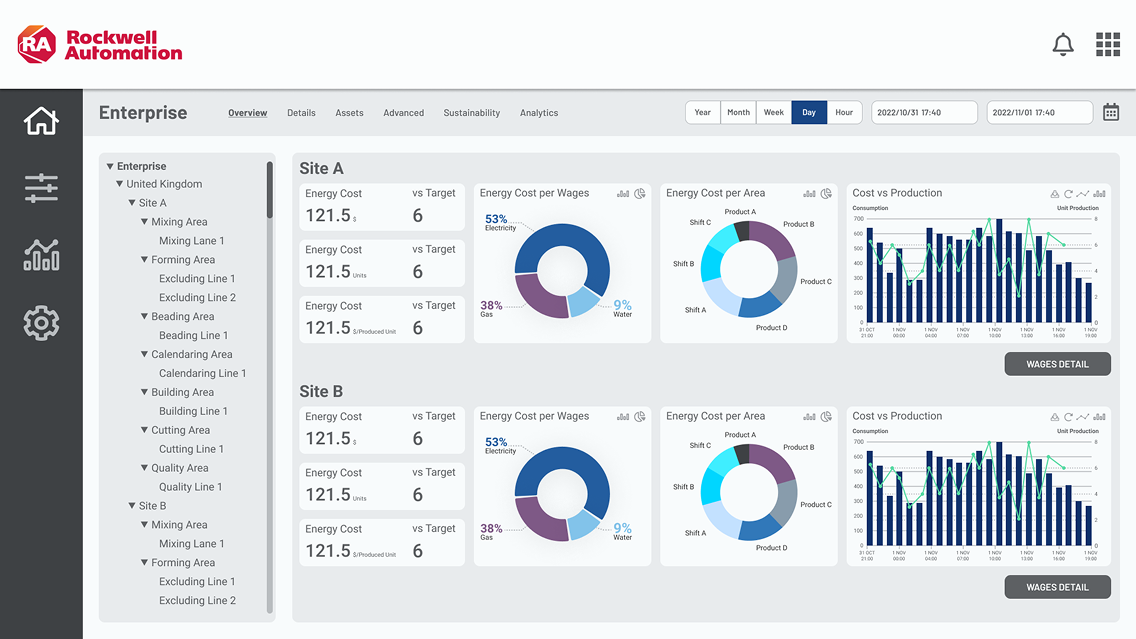Refresh Site A Cost vs Production chart
The image size is (1136, 639).
pyautogui.click(x=1068, y=193)
